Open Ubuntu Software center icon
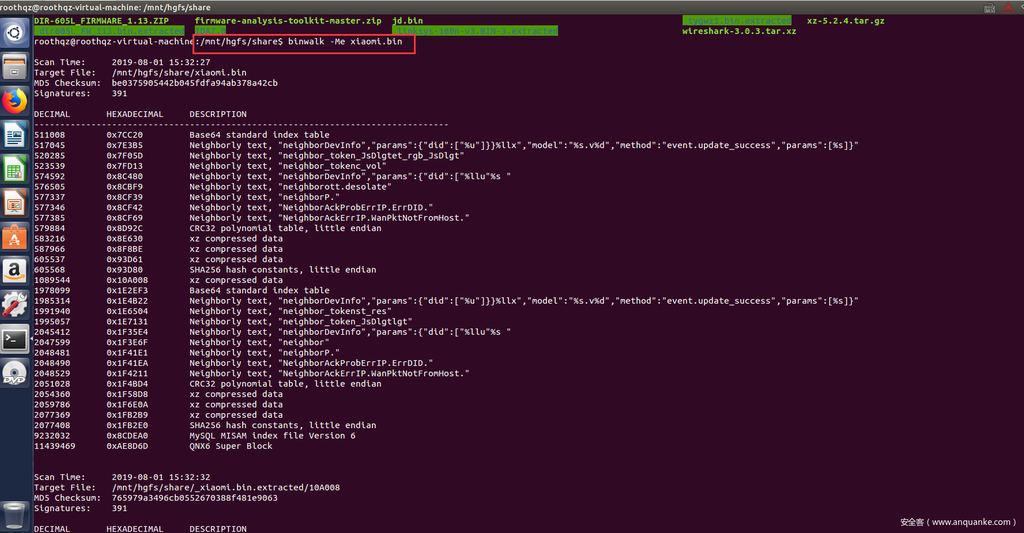 pos(14,238)
